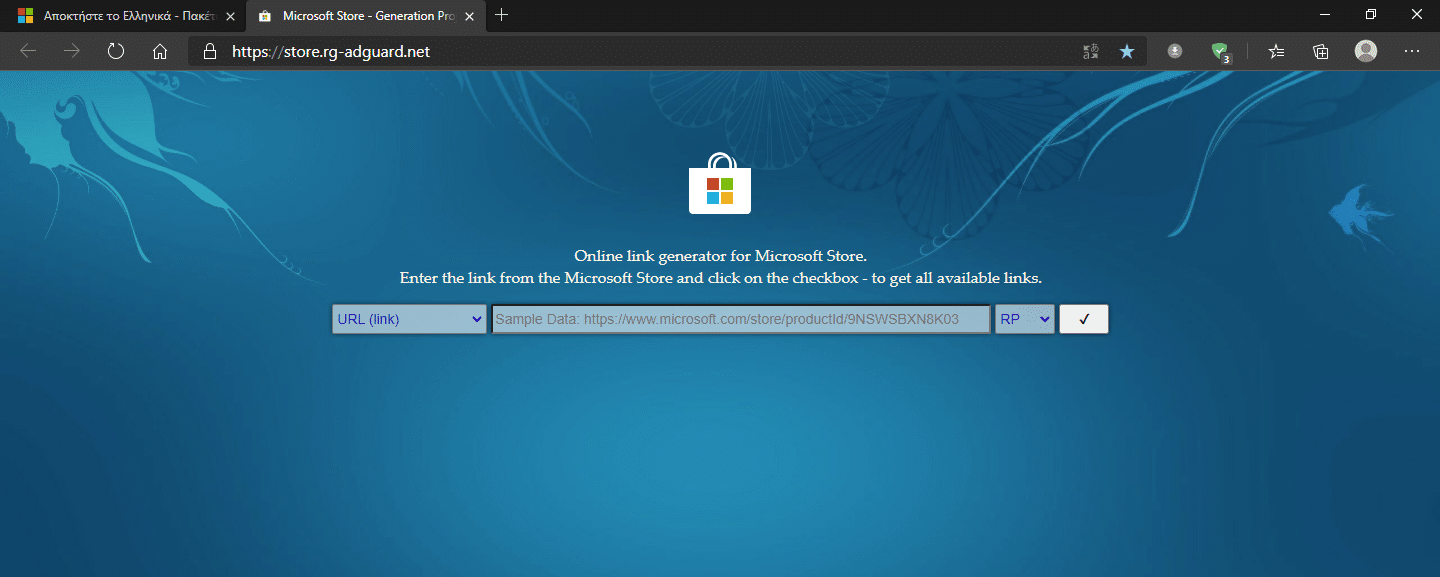Open the collections icon
The height and width of the screenshot is (577, 1440).
(1321, 51)
